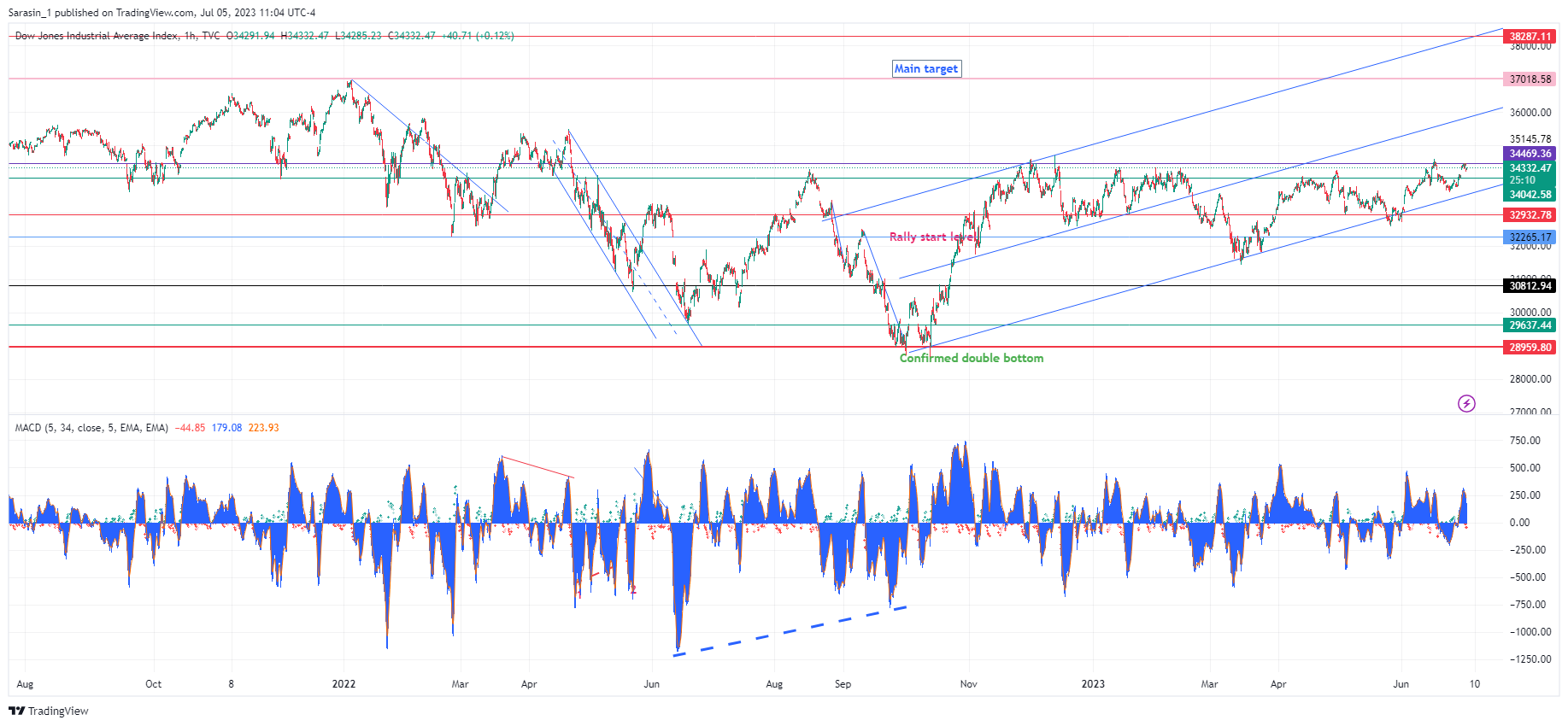The height and width of the screenshot is (726, 1568).
Task: Click the Nov label on the time axis
Action: [x=969, y=684]
